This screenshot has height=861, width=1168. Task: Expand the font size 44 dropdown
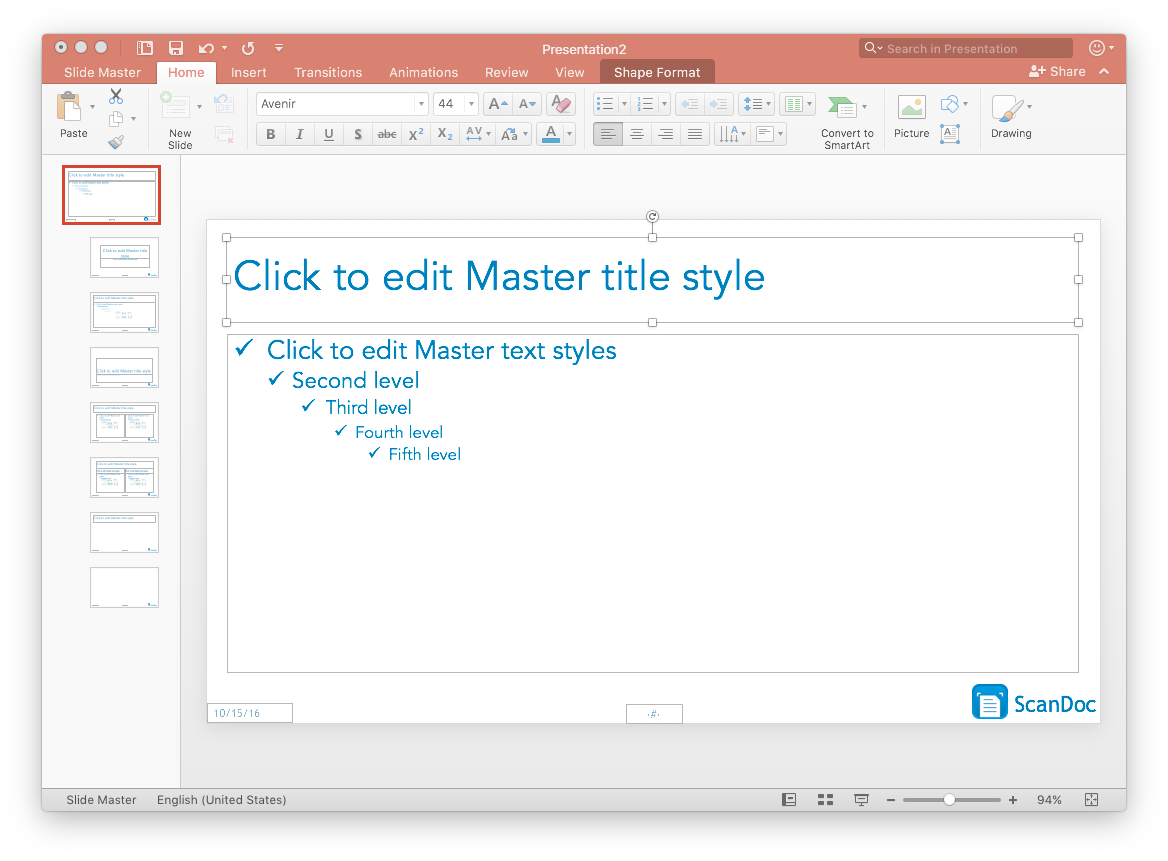point(470,104)
